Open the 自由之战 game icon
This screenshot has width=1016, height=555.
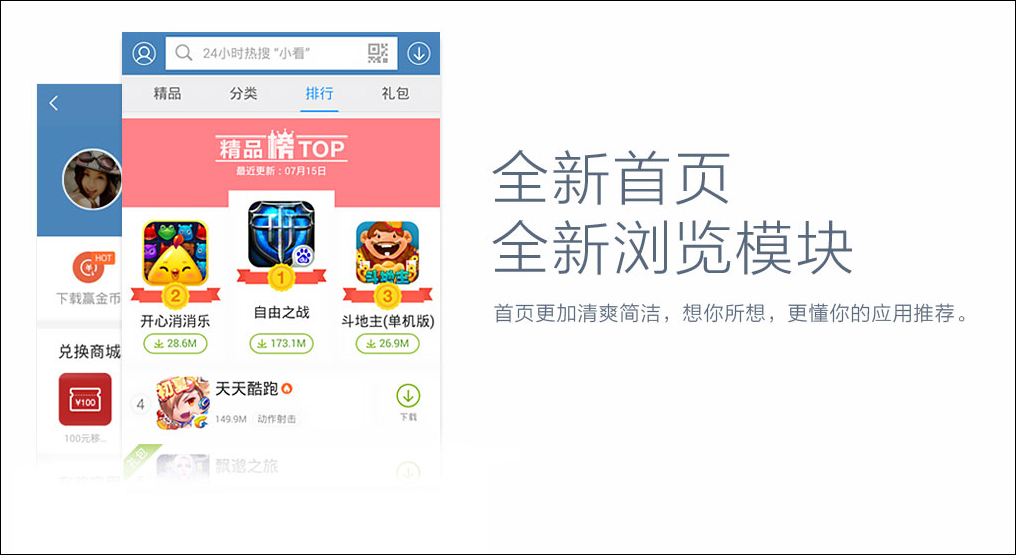(281, 234)
